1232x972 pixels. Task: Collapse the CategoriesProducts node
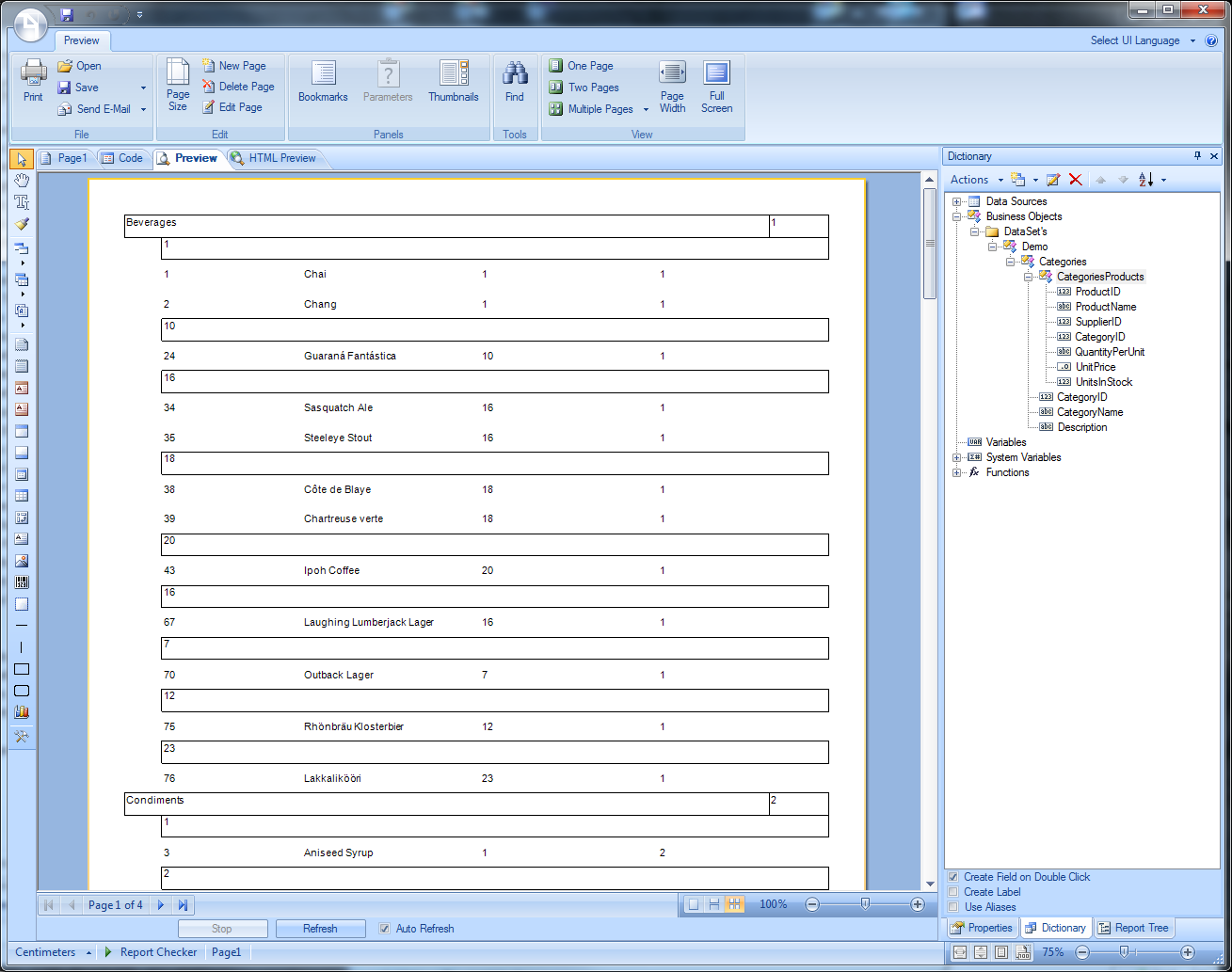(1028, 277)
